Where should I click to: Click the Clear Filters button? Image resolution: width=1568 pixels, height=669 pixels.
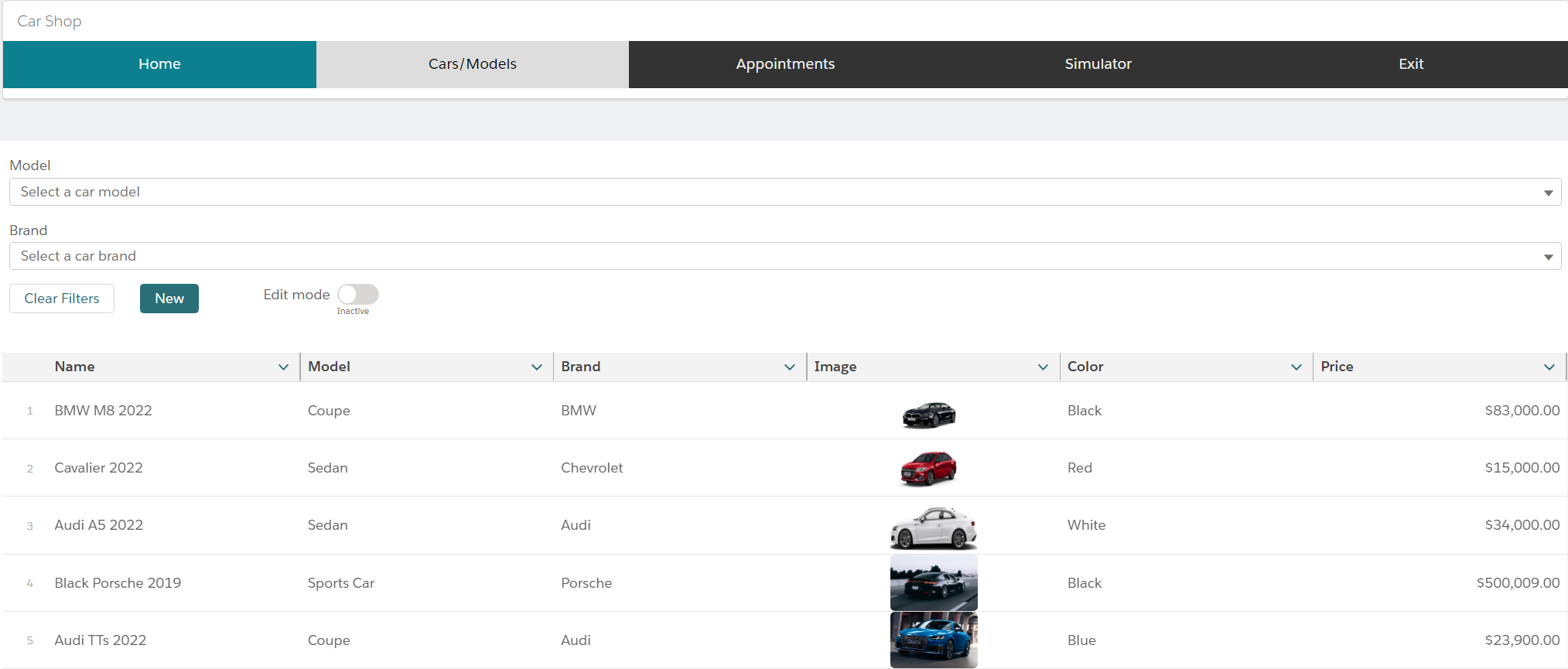(62, 299)
